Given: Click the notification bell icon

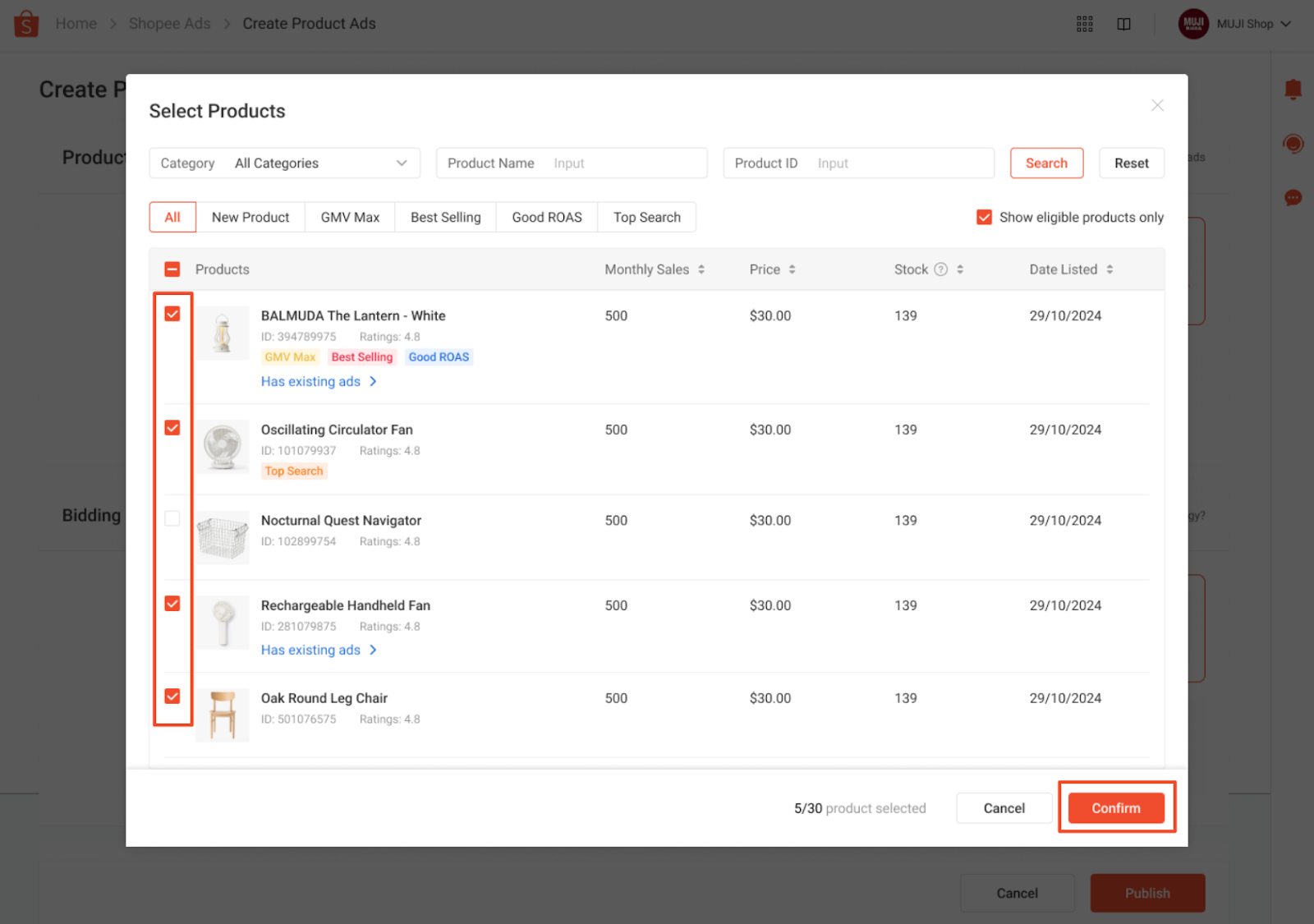Looking at the screenshot, I should (x=1293, y=89).
